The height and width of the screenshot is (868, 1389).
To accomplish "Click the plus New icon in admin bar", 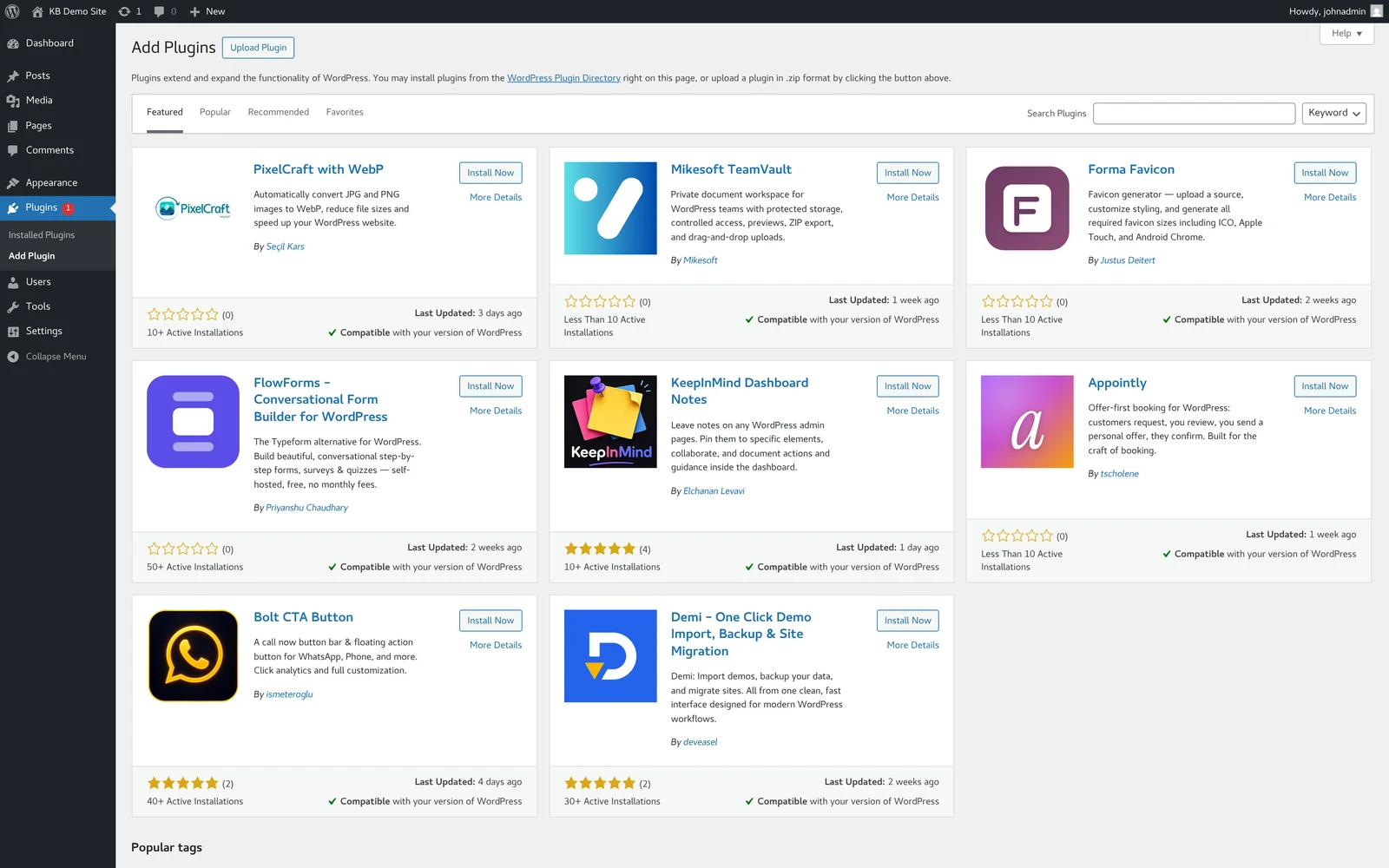I will point(194,11).
